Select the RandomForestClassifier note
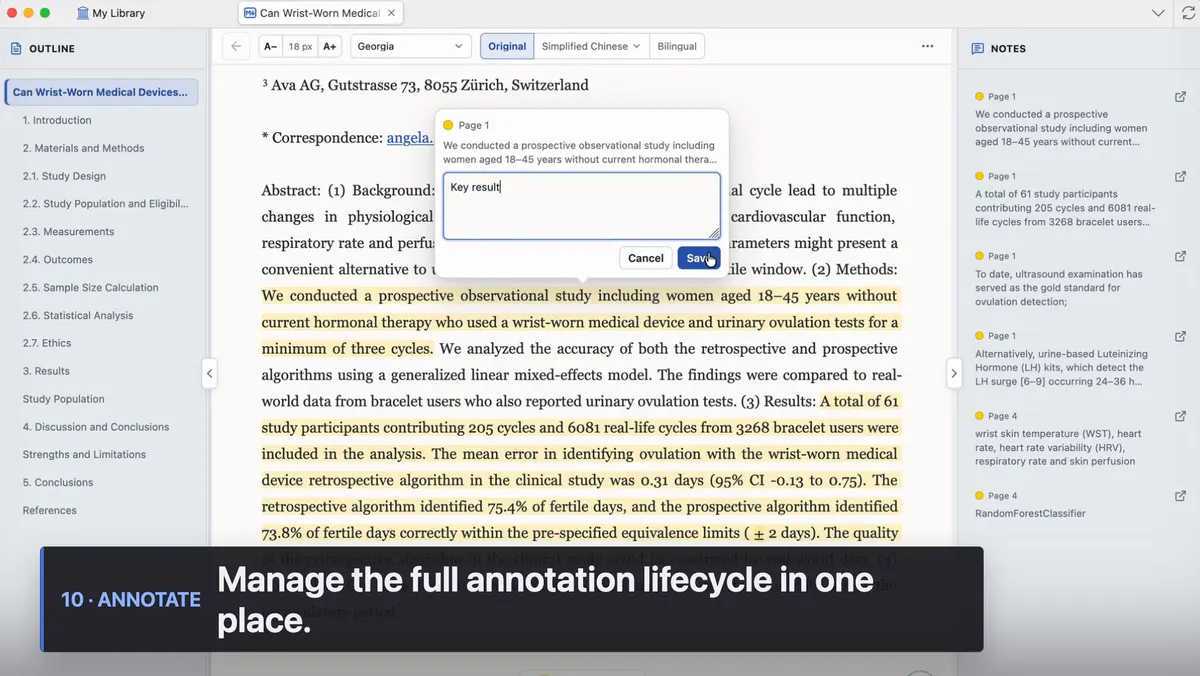The width and height of the screenshot is (1200, 676). (x=1030, y=514)
